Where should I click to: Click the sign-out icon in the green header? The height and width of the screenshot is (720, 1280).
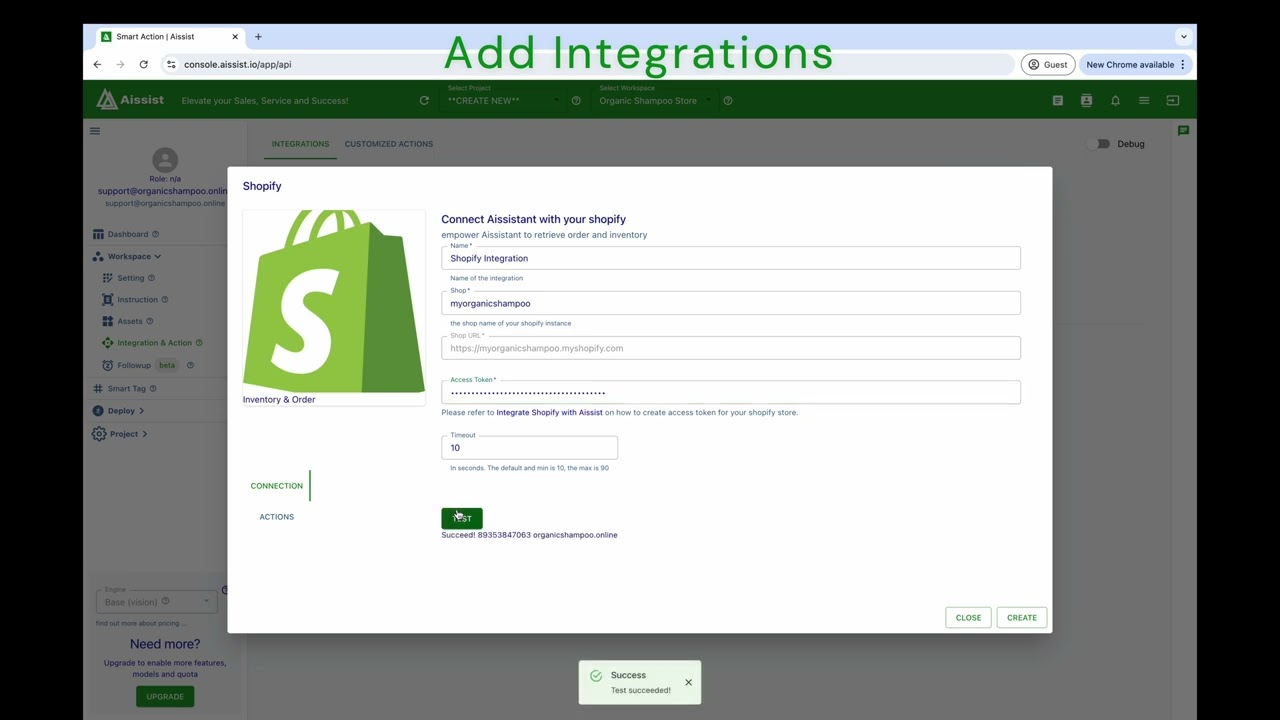click(1172, 100)
